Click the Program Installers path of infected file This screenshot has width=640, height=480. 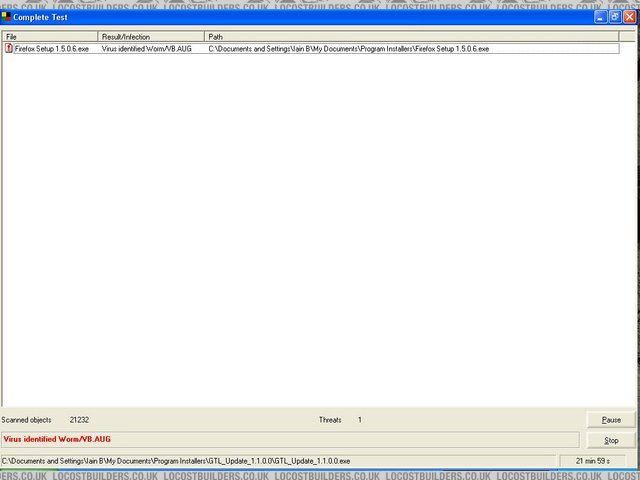click(348, 48)
